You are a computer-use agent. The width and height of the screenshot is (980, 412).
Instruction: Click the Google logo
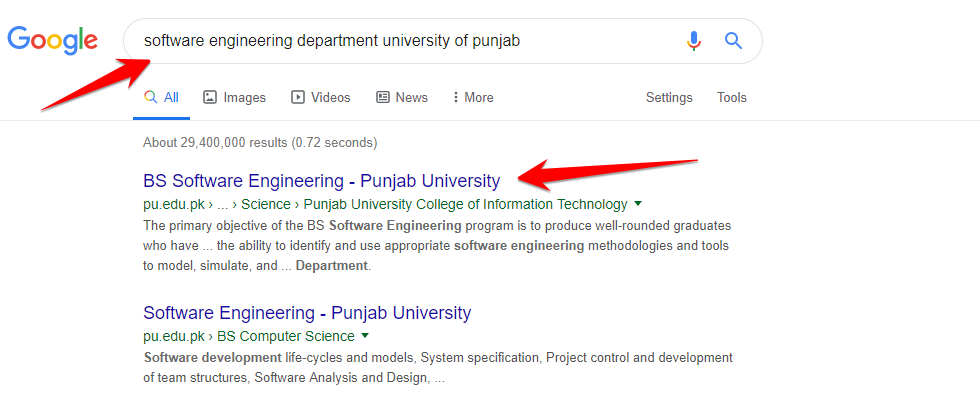coord(52,40)
